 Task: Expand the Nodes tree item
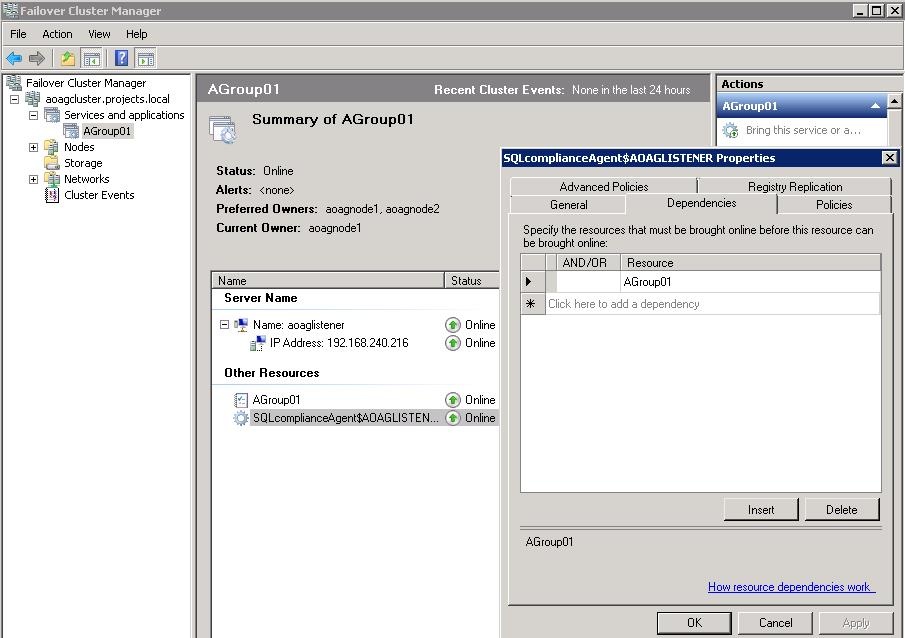click(33, 147)
